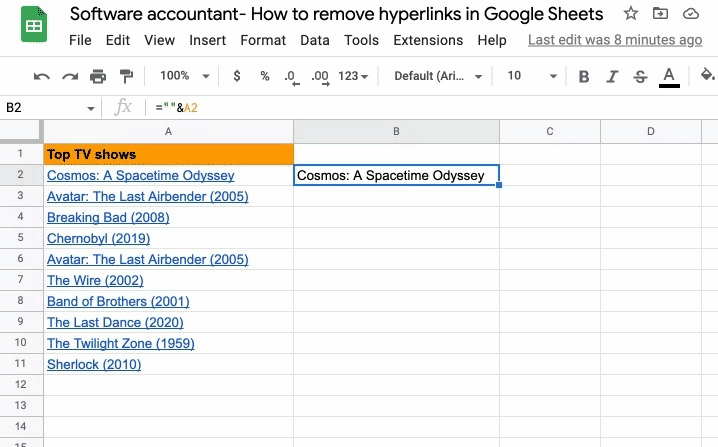Open the Help menu

(492, 40)
